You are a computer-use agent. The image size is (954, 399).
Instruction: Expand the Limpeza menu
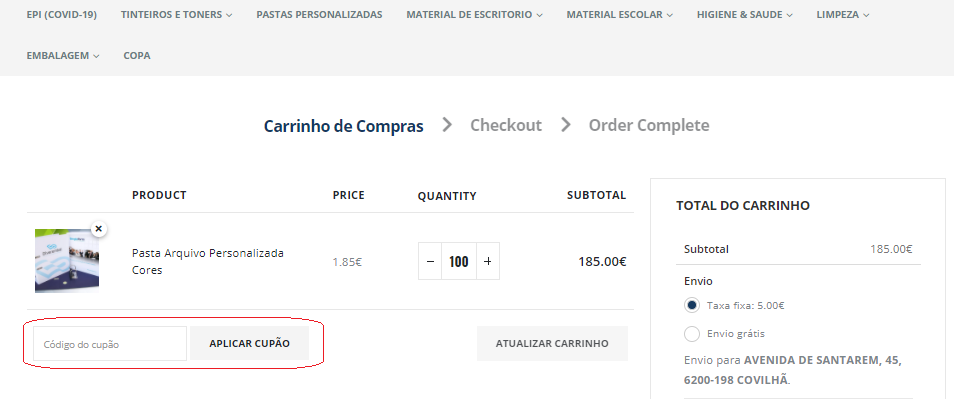tap(843, 15)
